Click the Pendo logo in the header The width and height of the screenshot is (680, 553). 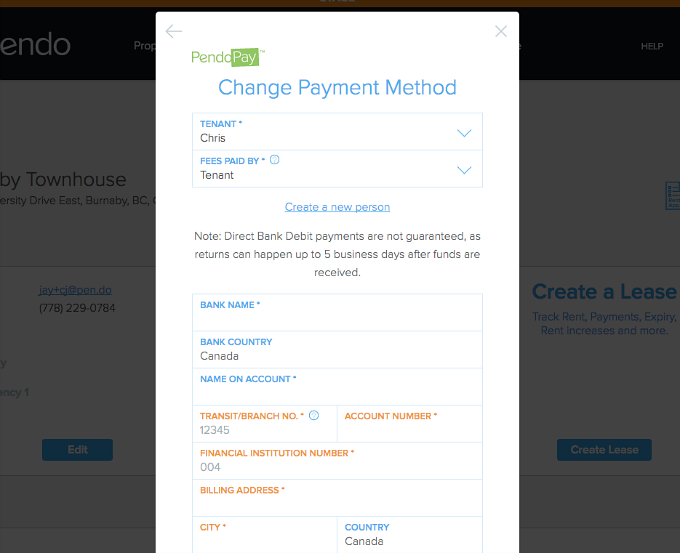(35, 44)
